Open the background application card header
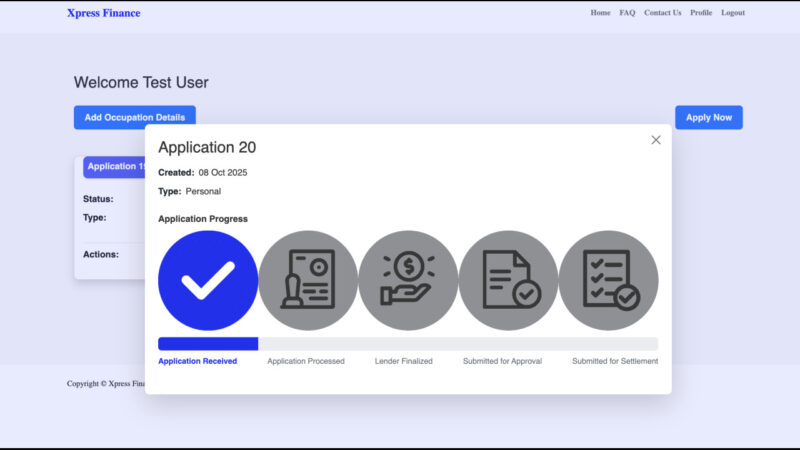 pos(114,167)
